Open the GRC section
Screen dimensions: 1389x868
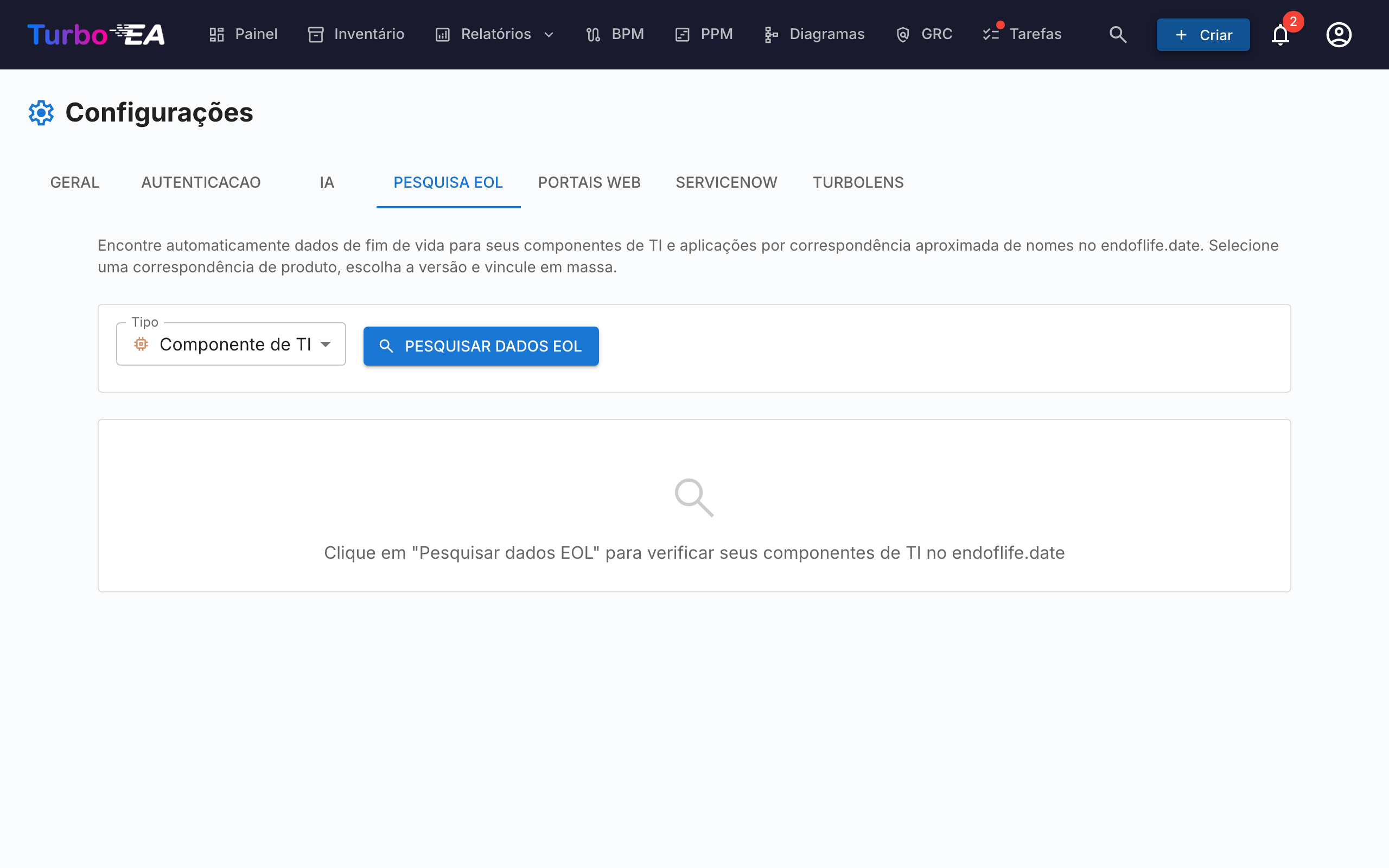pyautogui.click(x=924, y=34)
